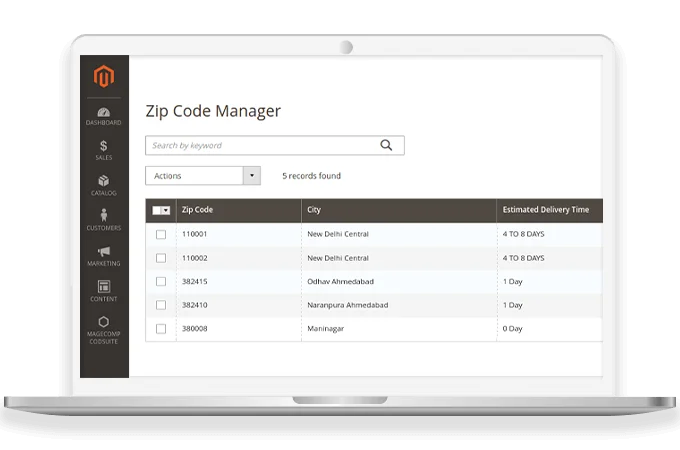Image resolution: width=680 pixels, height=450 pixels.
Task: Open the Marketing megaphone icon
Action: click(x=104, y=252)
